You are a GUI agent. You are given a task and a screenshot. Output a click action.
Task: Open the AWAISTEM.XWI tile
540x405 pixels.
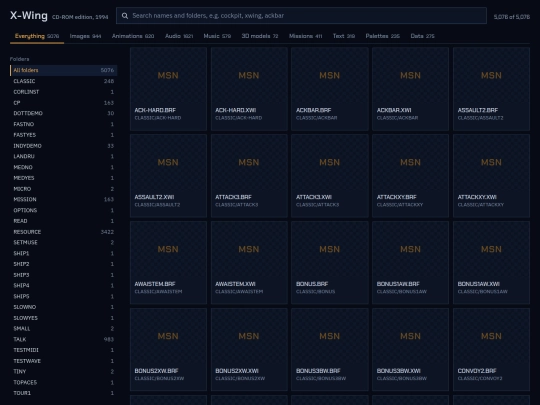click(249, 263)
